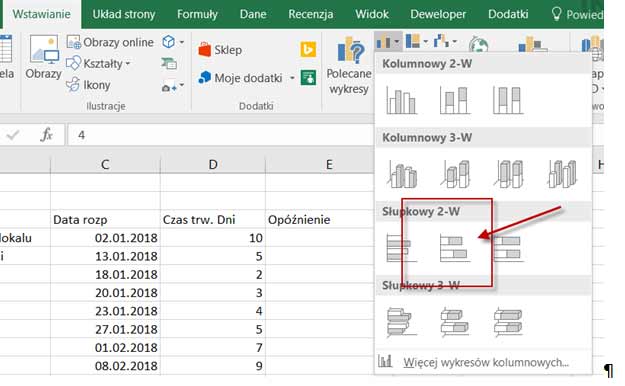Click the Bing Maps add-in icon
Screen dimensions: 625x386
tap(308, 50)
